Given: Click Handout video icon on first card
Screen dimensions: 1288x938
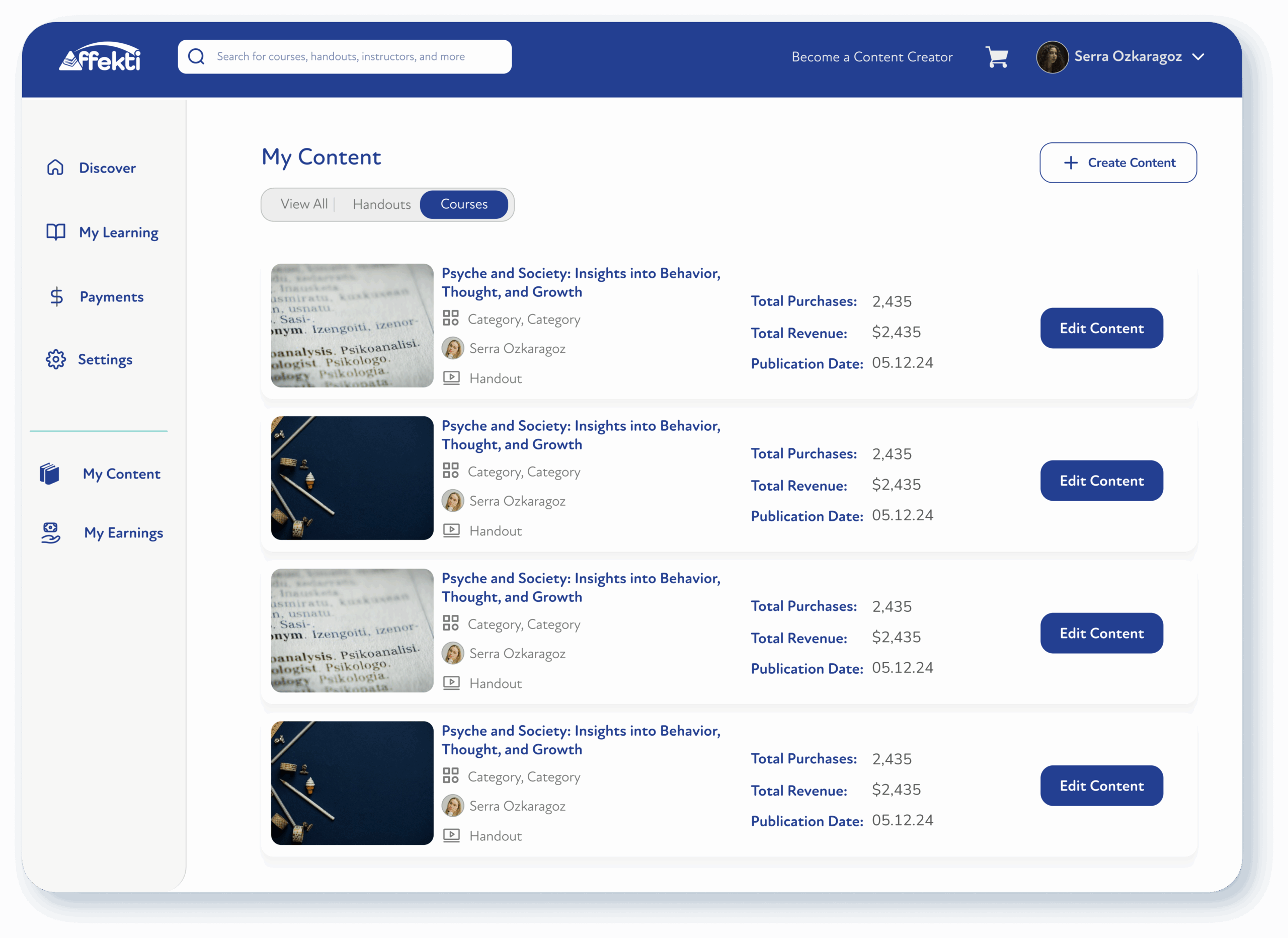Looking at the screenshot, I should 451,378.
